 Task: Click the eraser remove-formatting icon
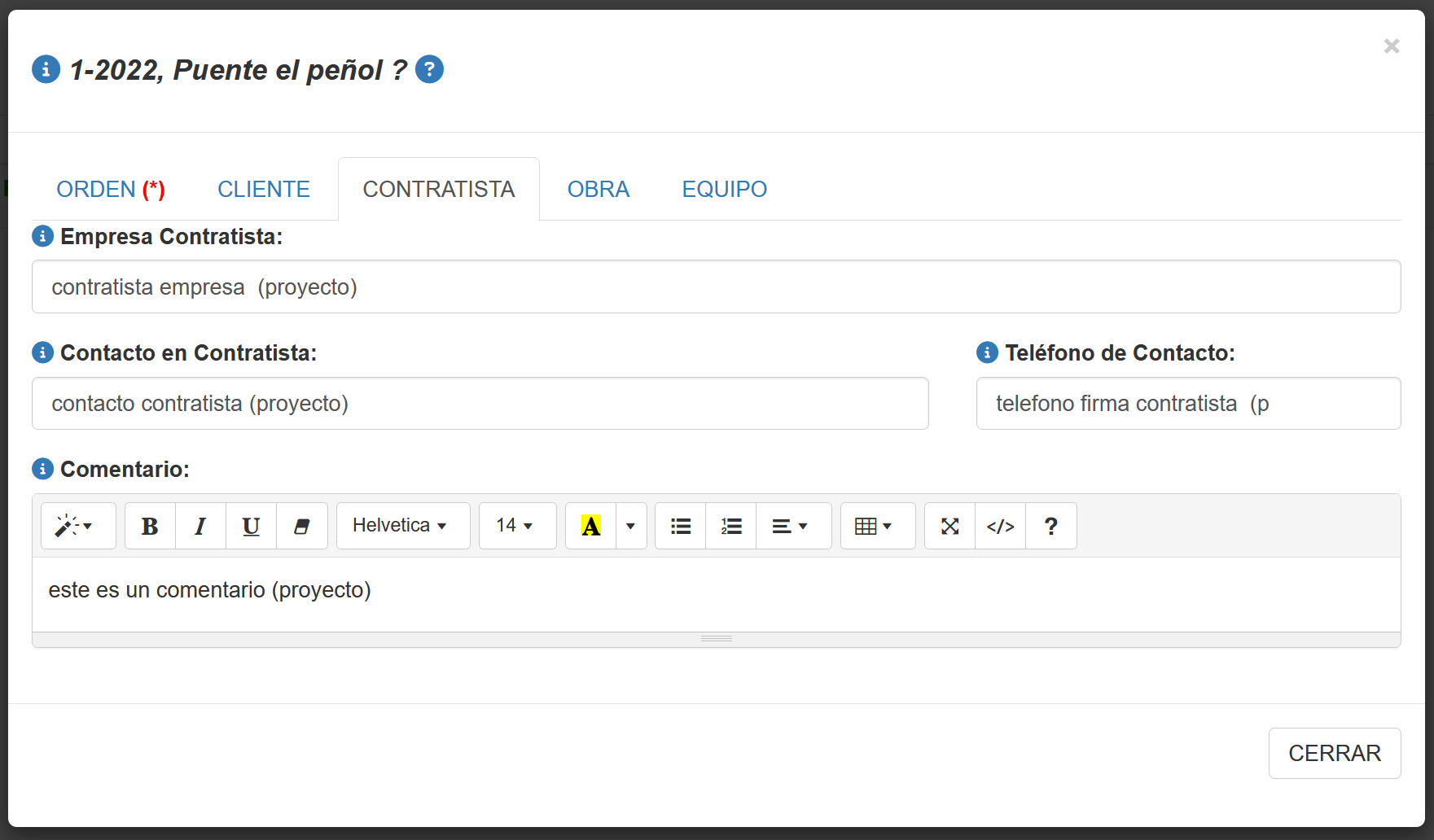point(301,526)
